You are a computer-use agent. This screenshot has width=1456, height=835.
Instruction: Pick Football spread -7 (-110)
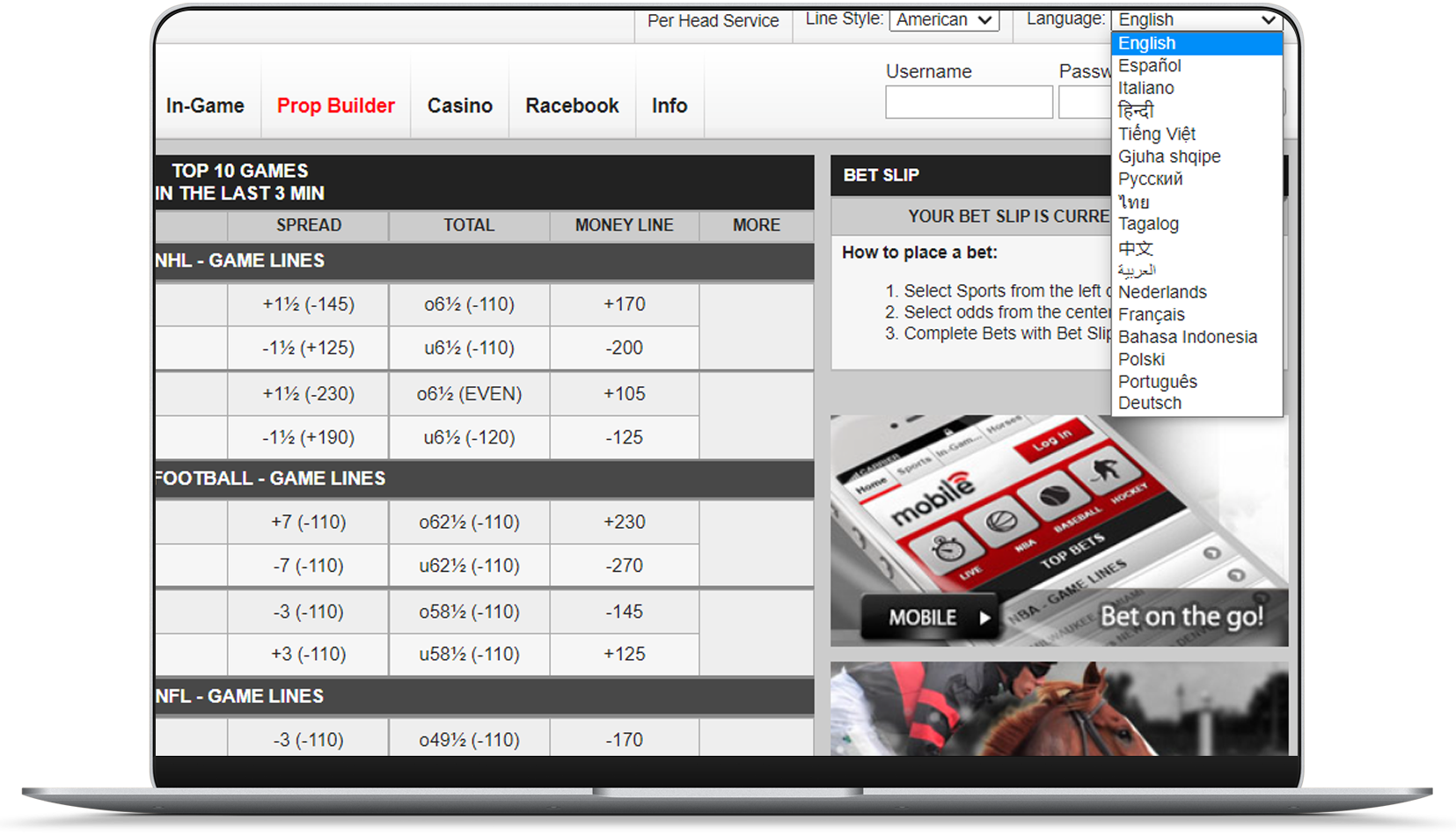pos(308,566)
